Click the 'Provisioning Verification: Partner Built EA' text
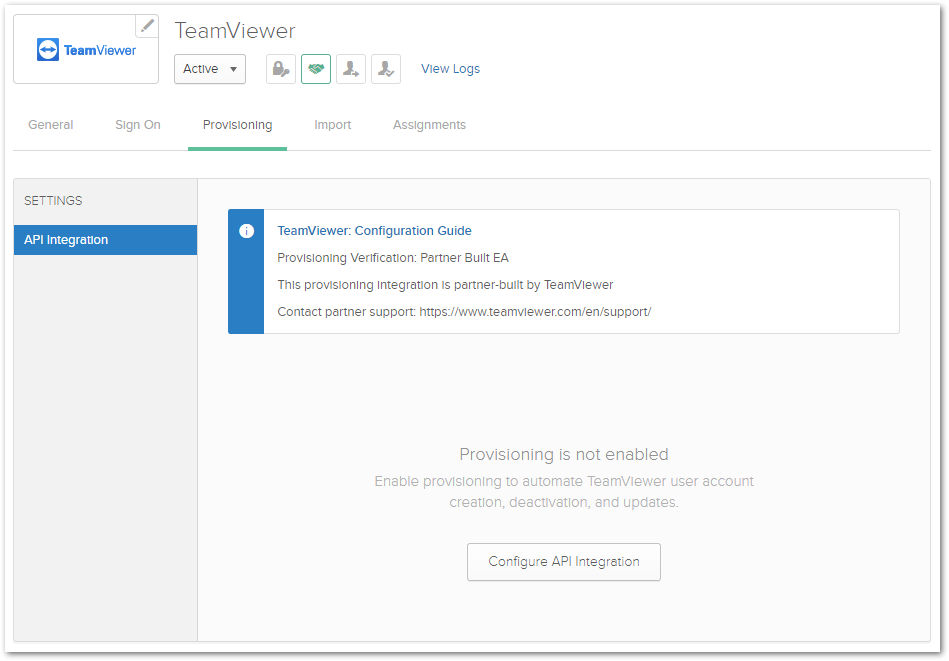Viewport: 949px width, 661px height. [393, 258]
